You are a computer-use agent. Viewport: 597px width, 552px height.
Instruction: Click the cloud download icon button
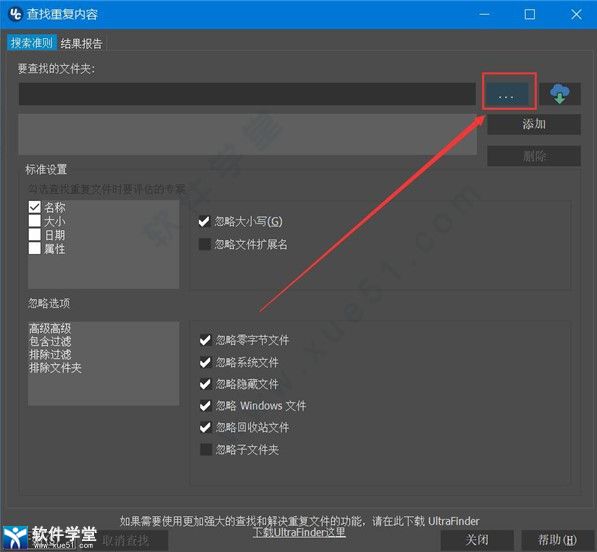pyautogui.click(x=560, y=93)
